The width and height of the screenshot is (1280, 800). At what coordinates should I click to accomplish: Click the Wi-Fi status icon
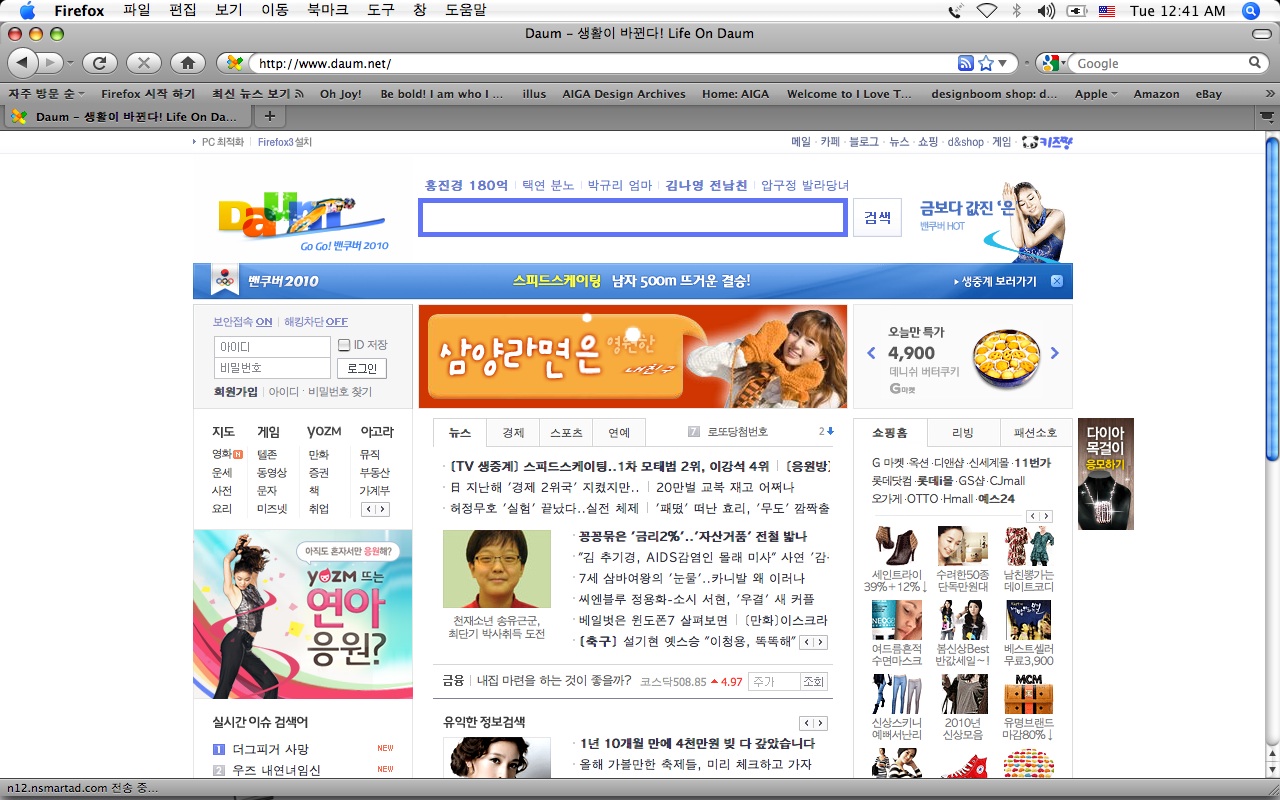[986, 10]
